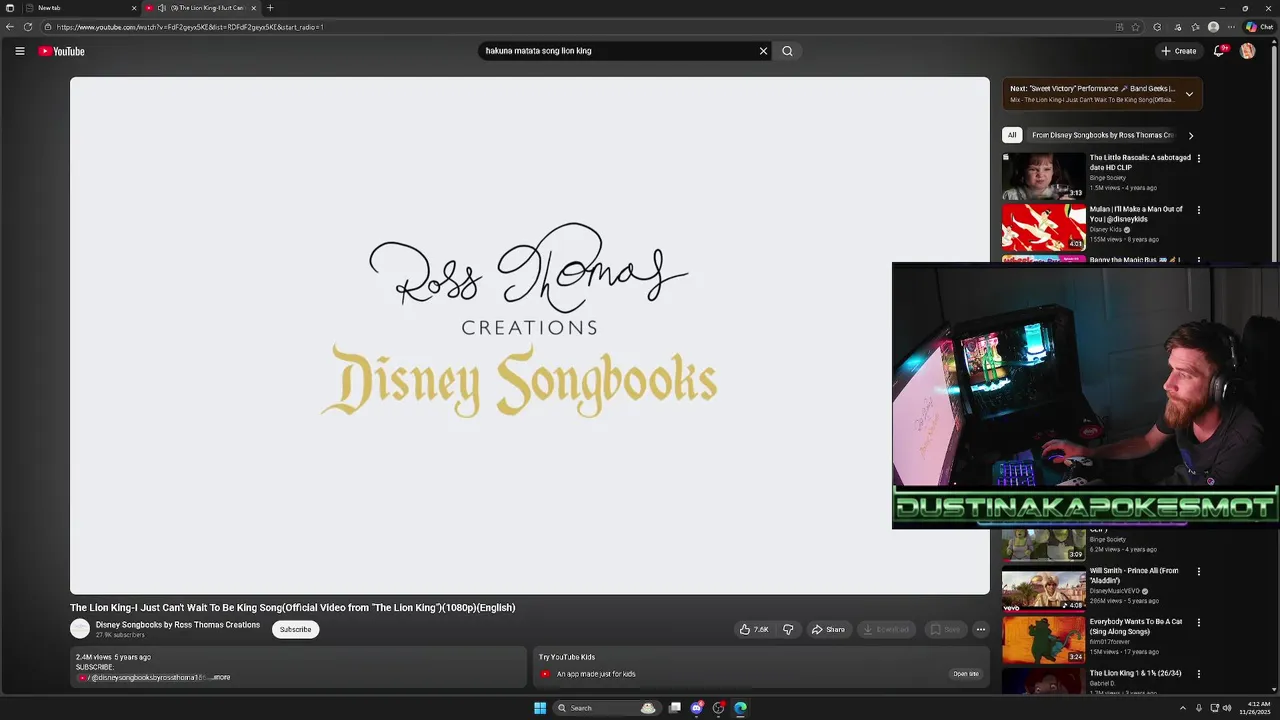
Task: Select From Disney Songbooks by Ross Thomas chip
Action: 1103,135
